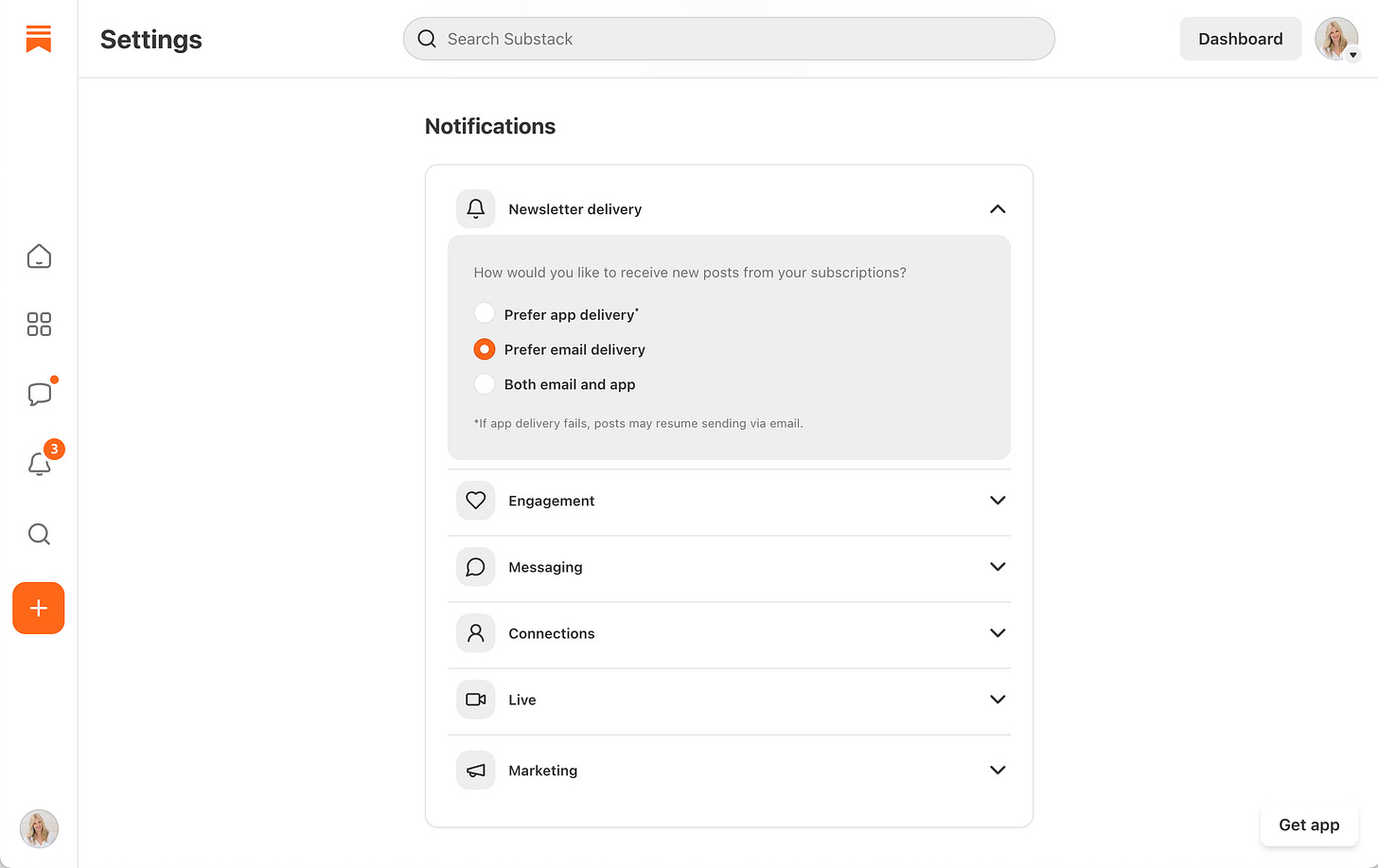Click the heart icon beside Engagement
The height and width of the screenshot is (868, 1378).
[476, 501]
